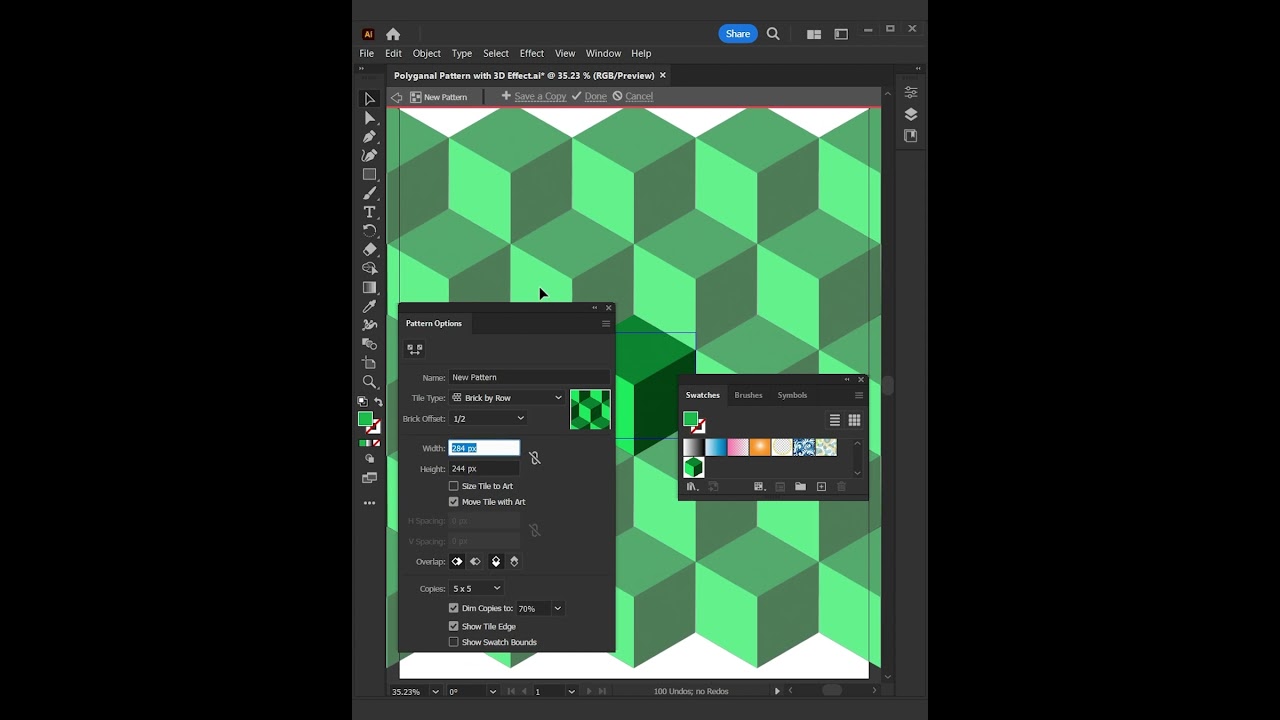Open the Effect menu
The image size is (1280, 720).
coord(532,54)
